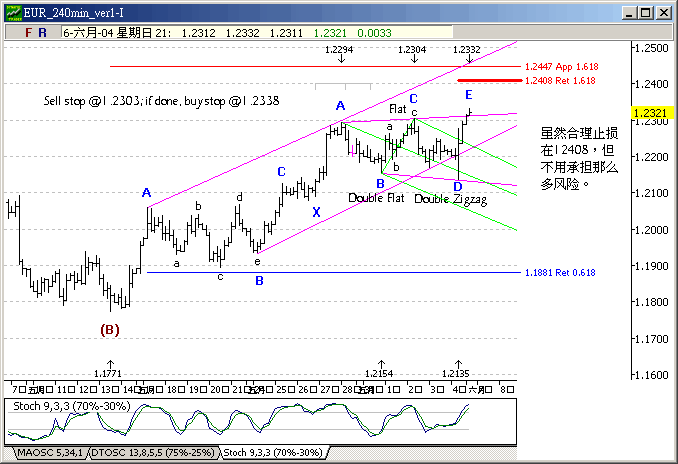Click the Stoch 9,3,3 (70%-30%) indicator title
678x464 pixels.
(x=71, y=406)
